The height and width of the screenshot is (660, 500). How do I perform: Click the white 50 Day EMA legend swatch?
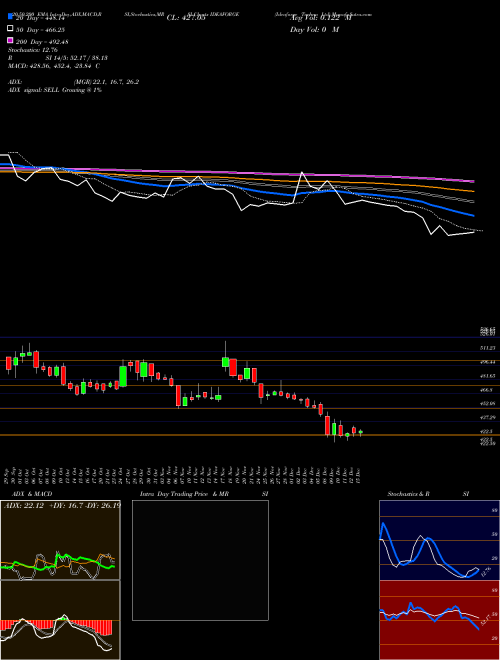11,29
